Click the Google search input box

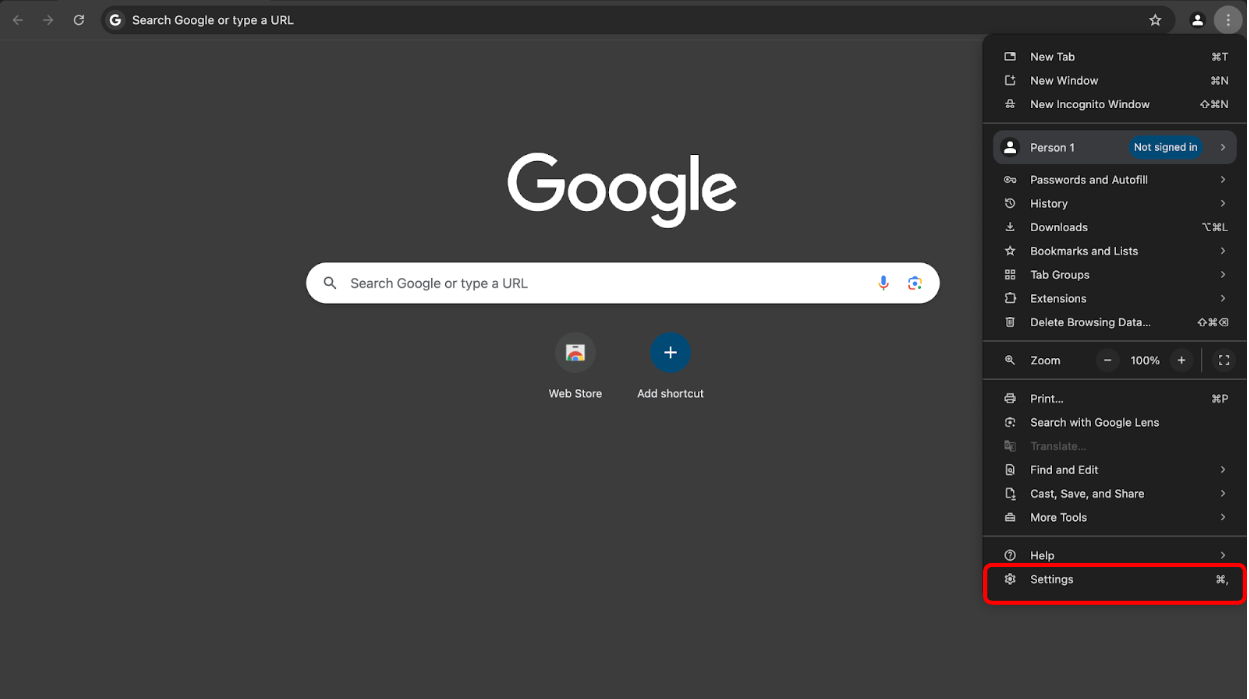click(x=622, y=283)
